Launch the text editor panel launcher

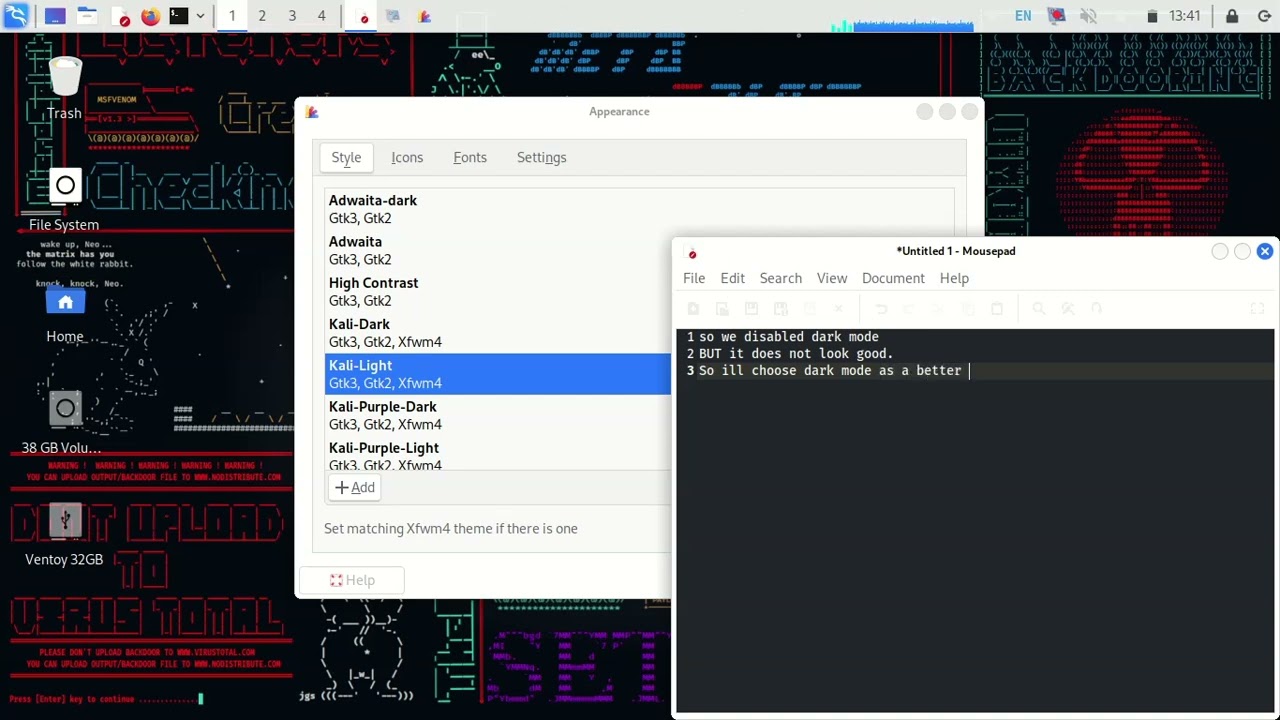click(x=121, y=16)
